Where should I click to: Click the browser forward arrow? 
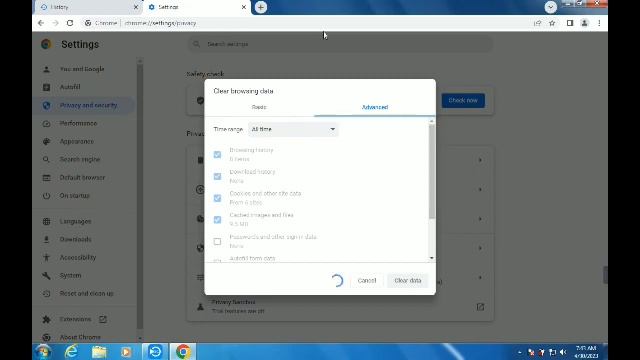[56, 23]
